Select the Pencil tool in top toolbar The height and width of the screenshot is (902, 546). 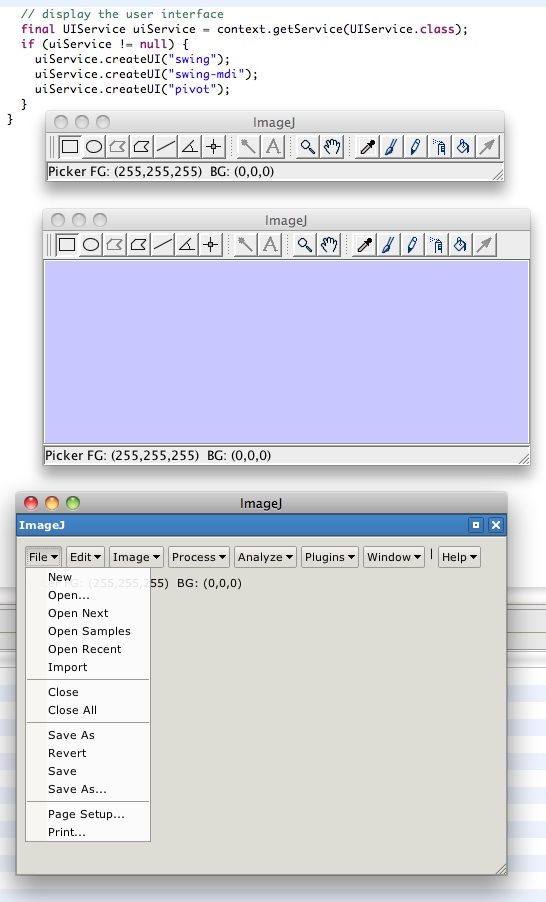pos(415,147)
